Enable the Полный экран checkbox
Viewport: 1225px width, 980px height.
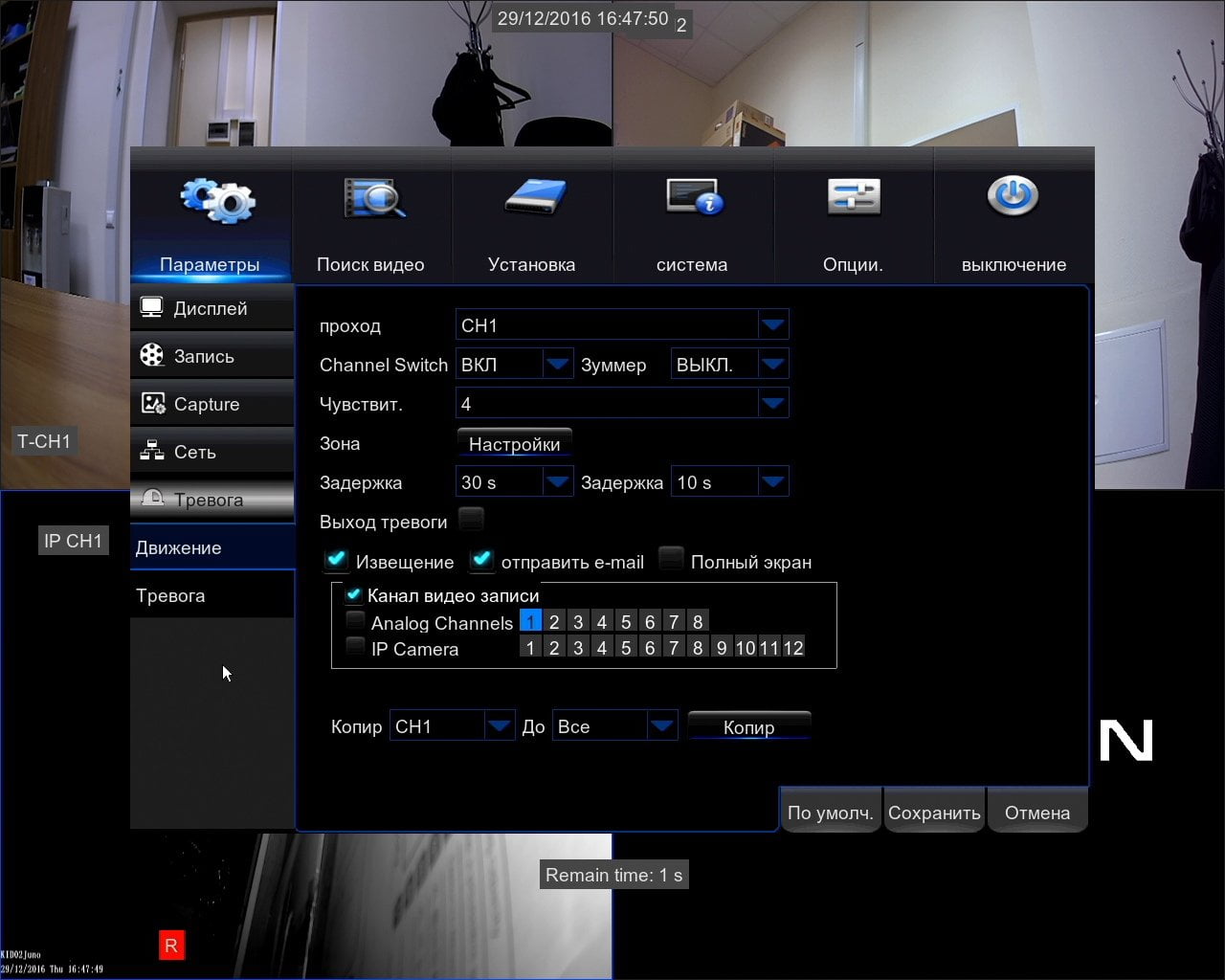click(671, 560)
